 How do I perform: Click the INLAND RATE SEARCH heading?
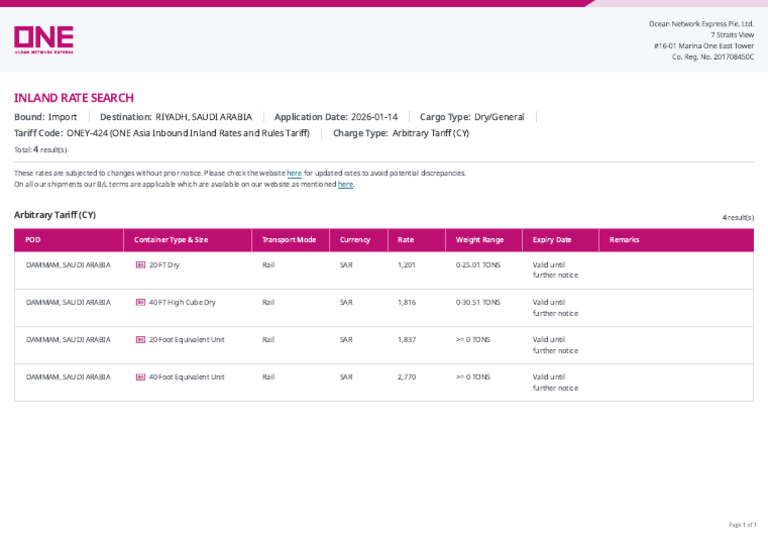coord(74,98)
